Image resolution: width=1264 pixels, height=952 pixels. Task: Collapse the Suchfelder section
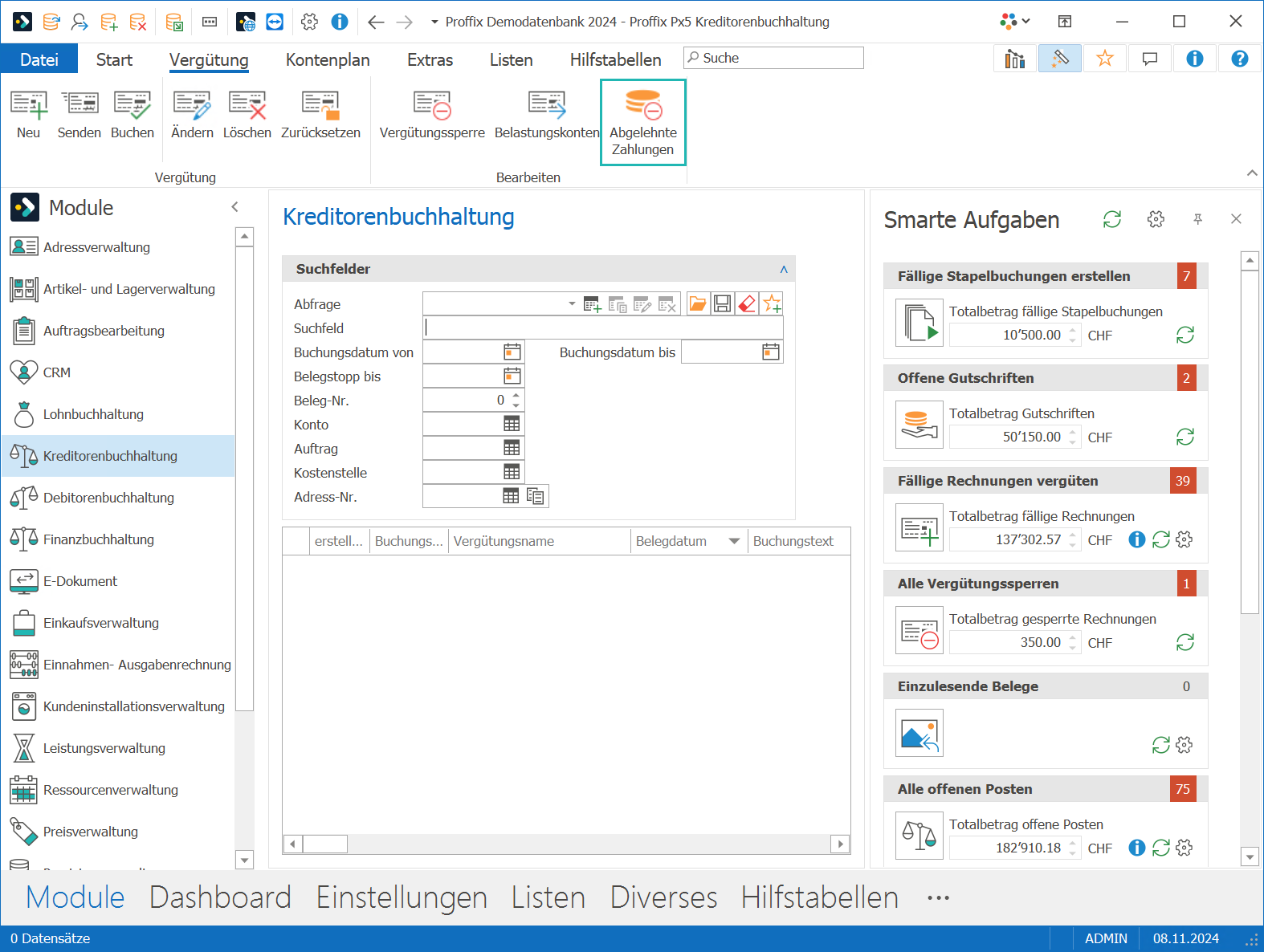784,269
